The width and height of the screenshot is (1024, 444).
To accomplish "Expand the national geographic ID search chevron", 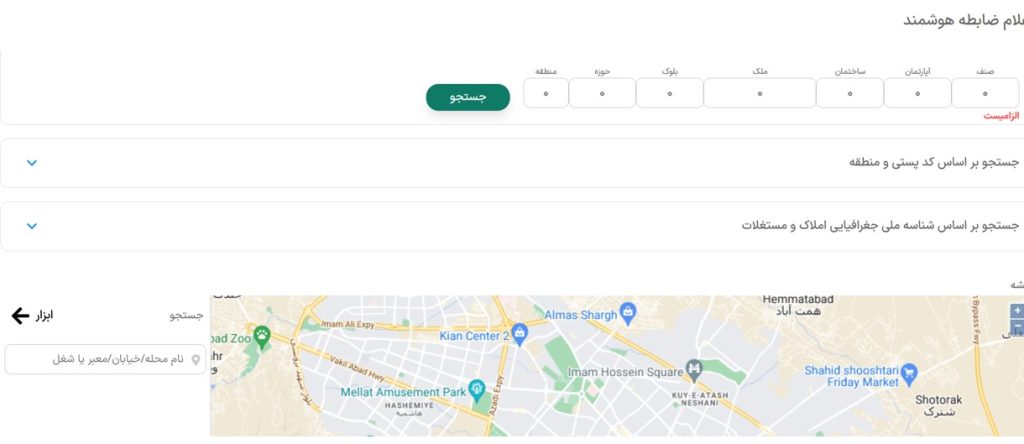I will coord(31,226).
